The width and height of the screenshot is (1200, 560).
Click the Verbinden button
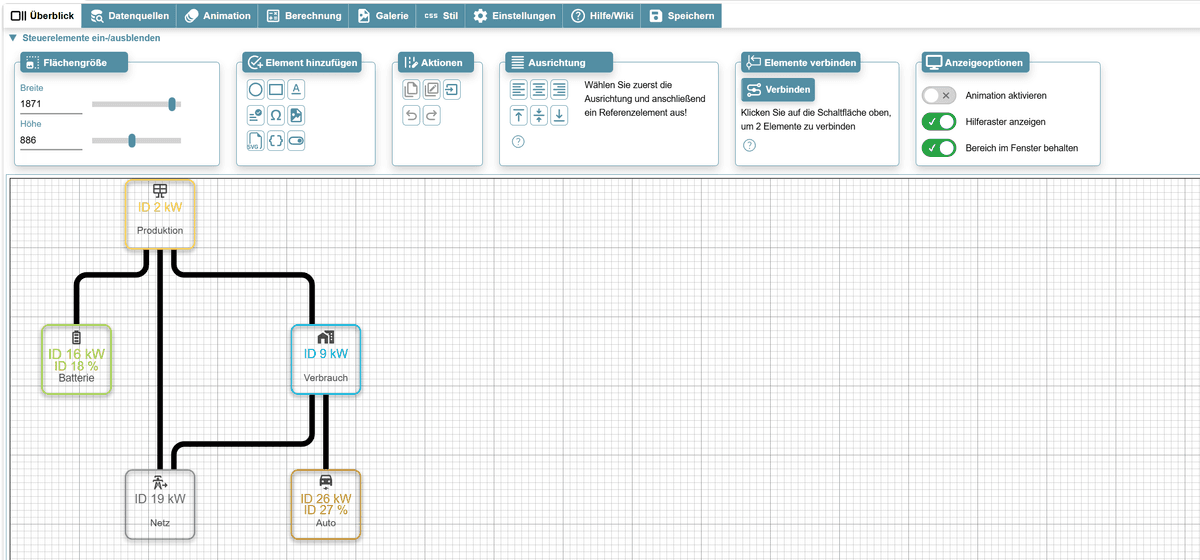[x=778, y=90]
